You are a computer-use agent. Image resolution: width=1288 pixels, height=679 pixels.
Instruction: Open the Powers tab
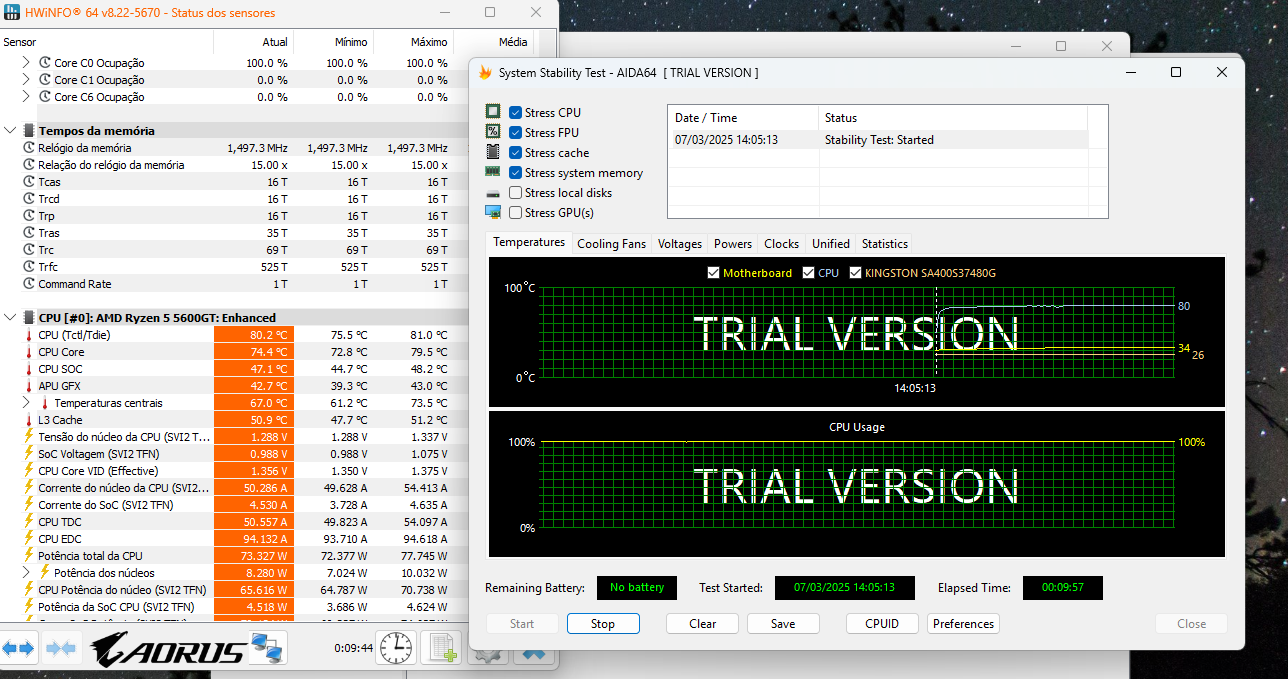[733, 244]
